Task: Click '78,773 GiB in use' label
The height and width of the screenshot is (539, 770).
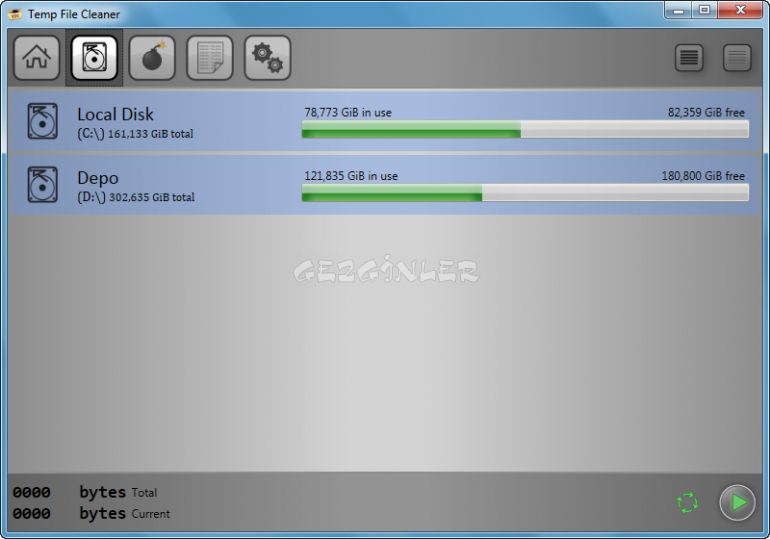Action: pos(348,112)
